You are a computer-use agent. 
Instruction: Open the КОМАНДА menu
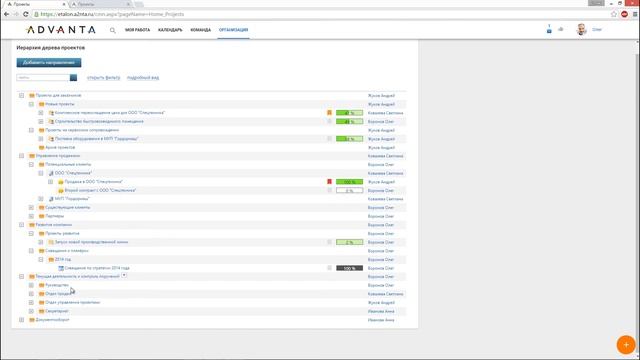point(200,30)
